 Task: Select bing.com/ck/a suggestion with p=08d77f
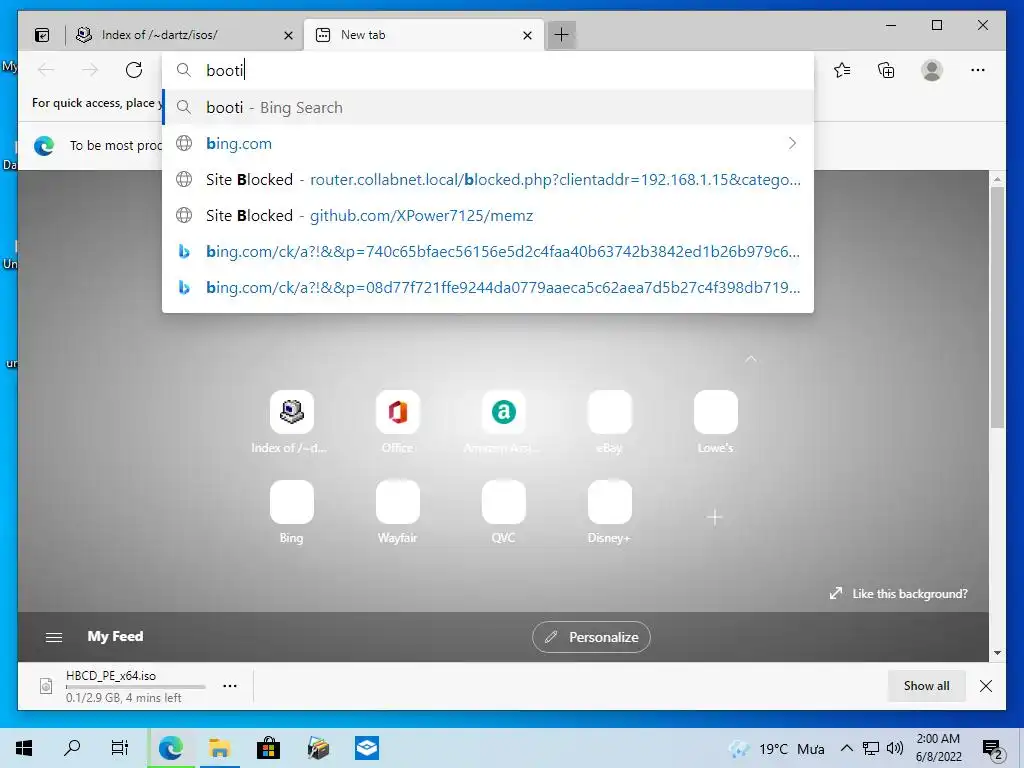pyautogui.click(x=487, y=287)
